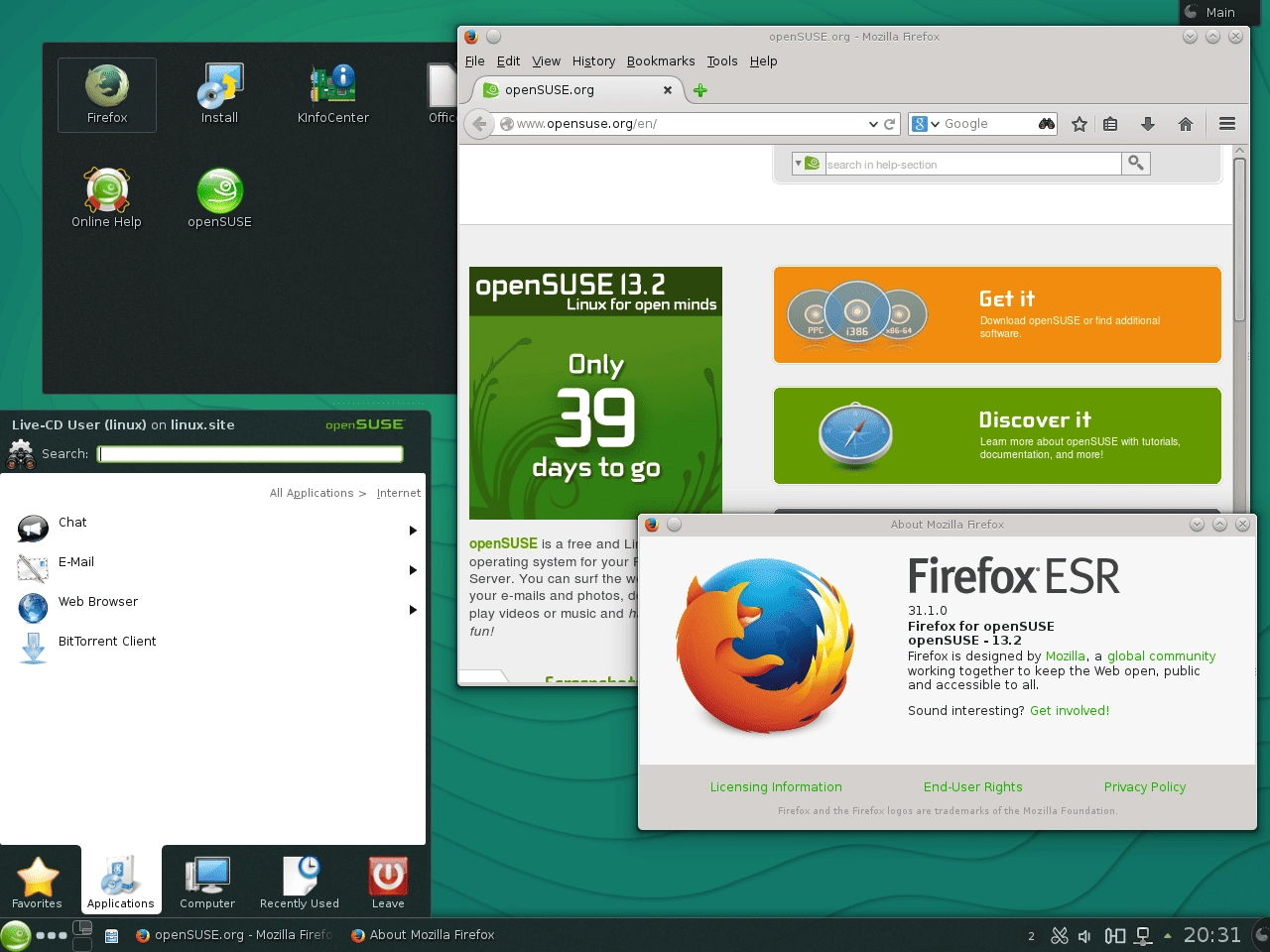Open the KInfoCenter desktop icon
The width and height of the screenshot is (1270, 952).
coord(333,95)
